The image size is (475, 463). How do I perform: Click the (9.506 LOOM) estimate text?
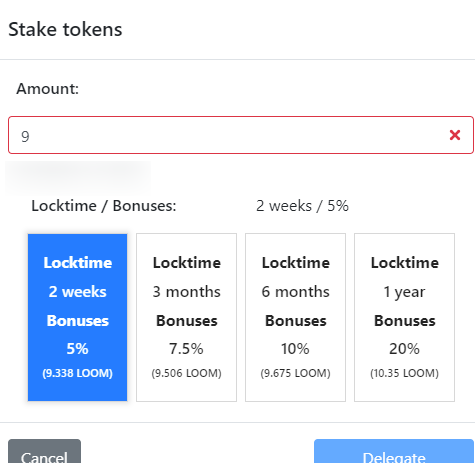click(x=186, y=373)
